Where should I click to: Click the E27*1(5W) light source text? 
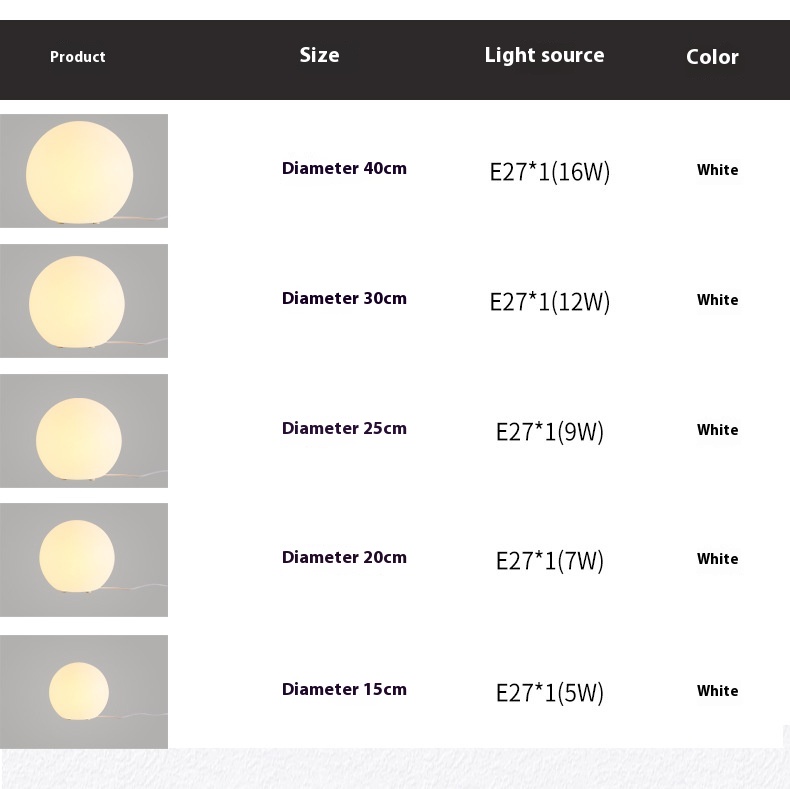coord(549,693)
